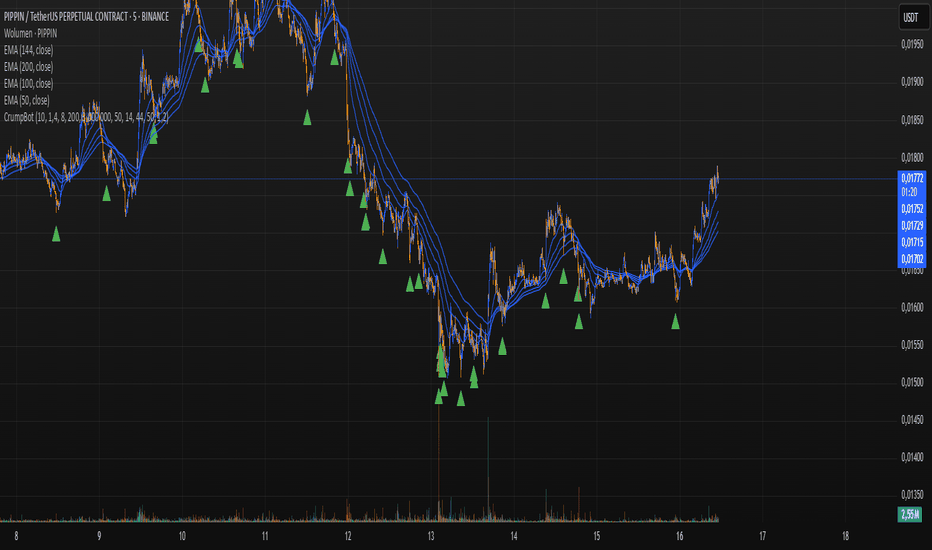Click date 11 on the time axis

[x=265, y=536]
